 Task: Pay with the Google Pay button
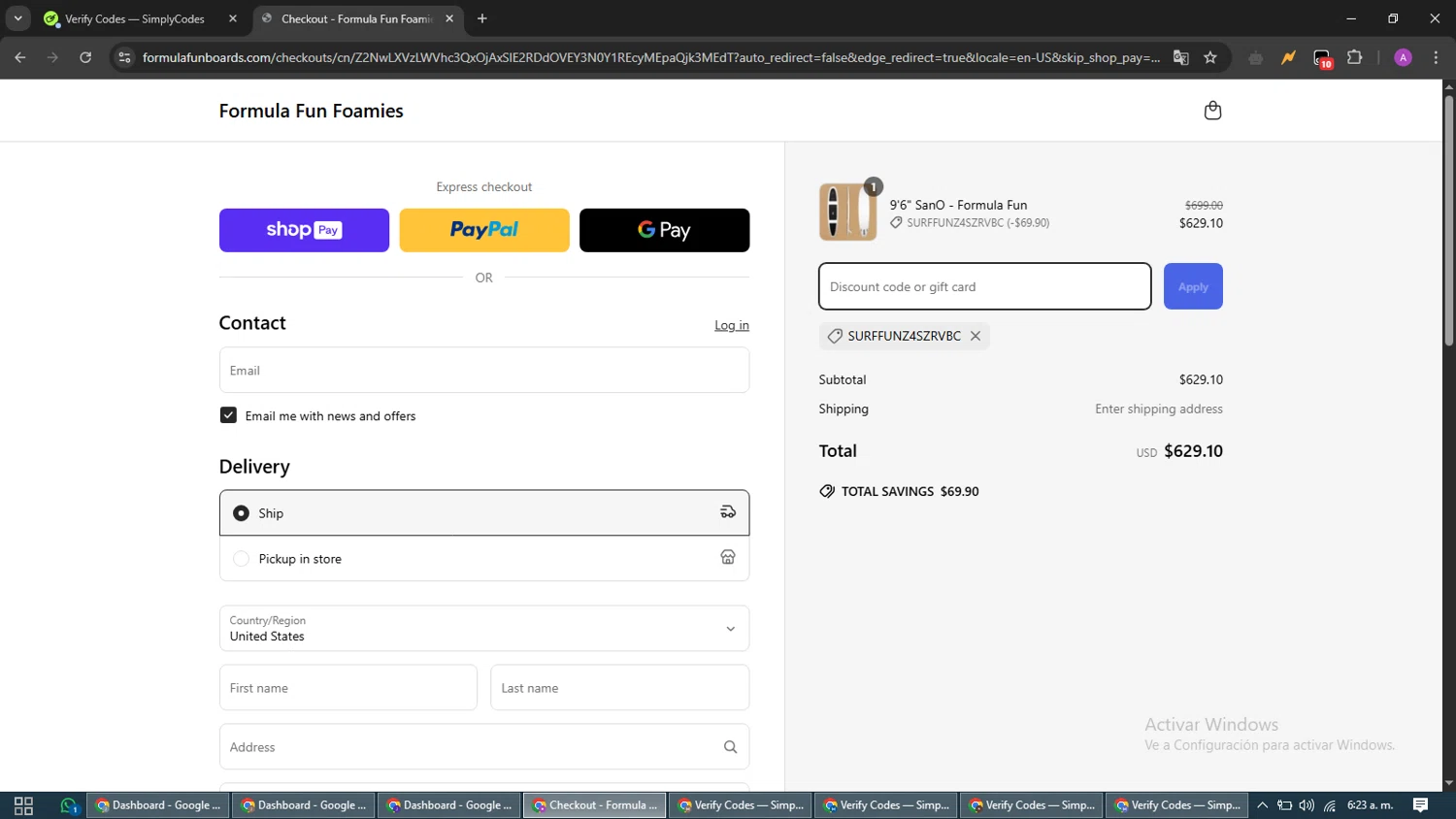tap(665, 230)
